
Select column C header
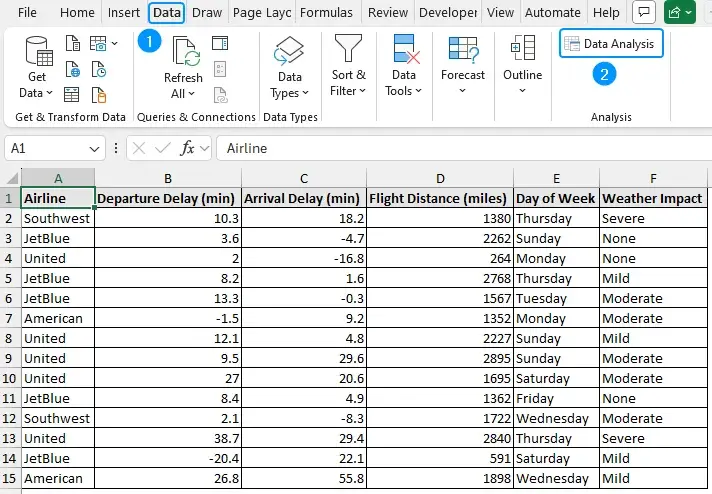[304, 178]
